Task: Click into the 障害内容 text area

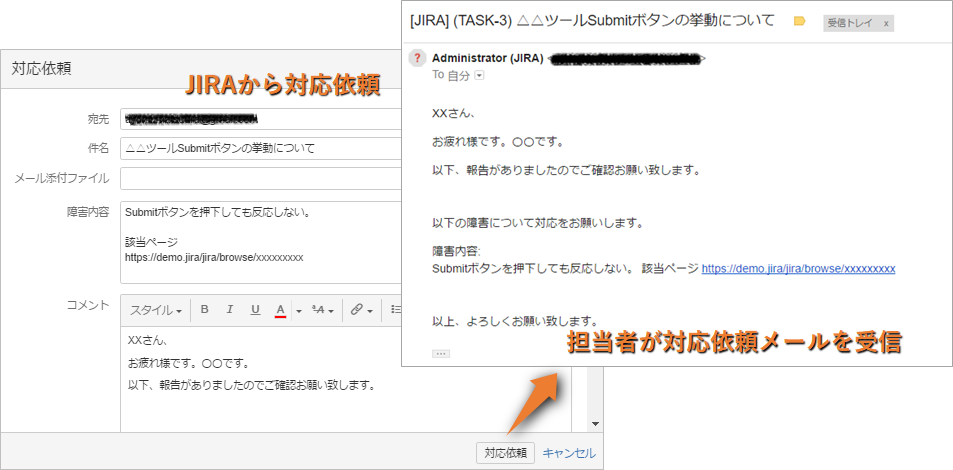Action: pos(261,242)
